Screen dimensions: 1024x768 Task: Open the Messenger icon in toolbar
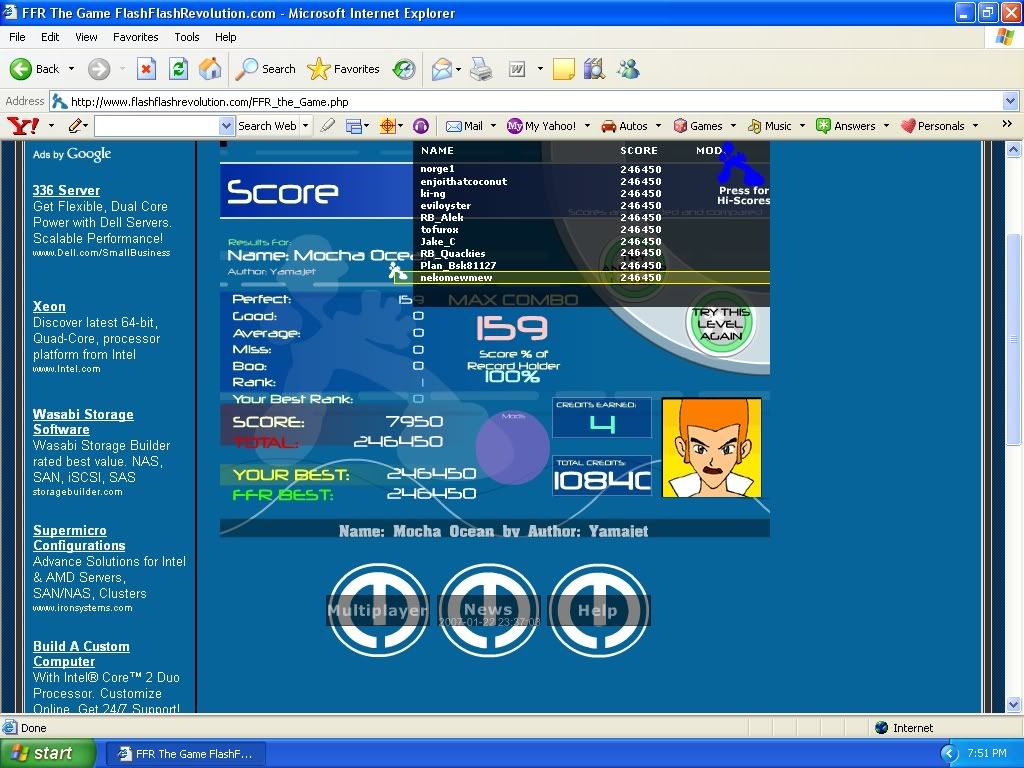coord(628,69)
